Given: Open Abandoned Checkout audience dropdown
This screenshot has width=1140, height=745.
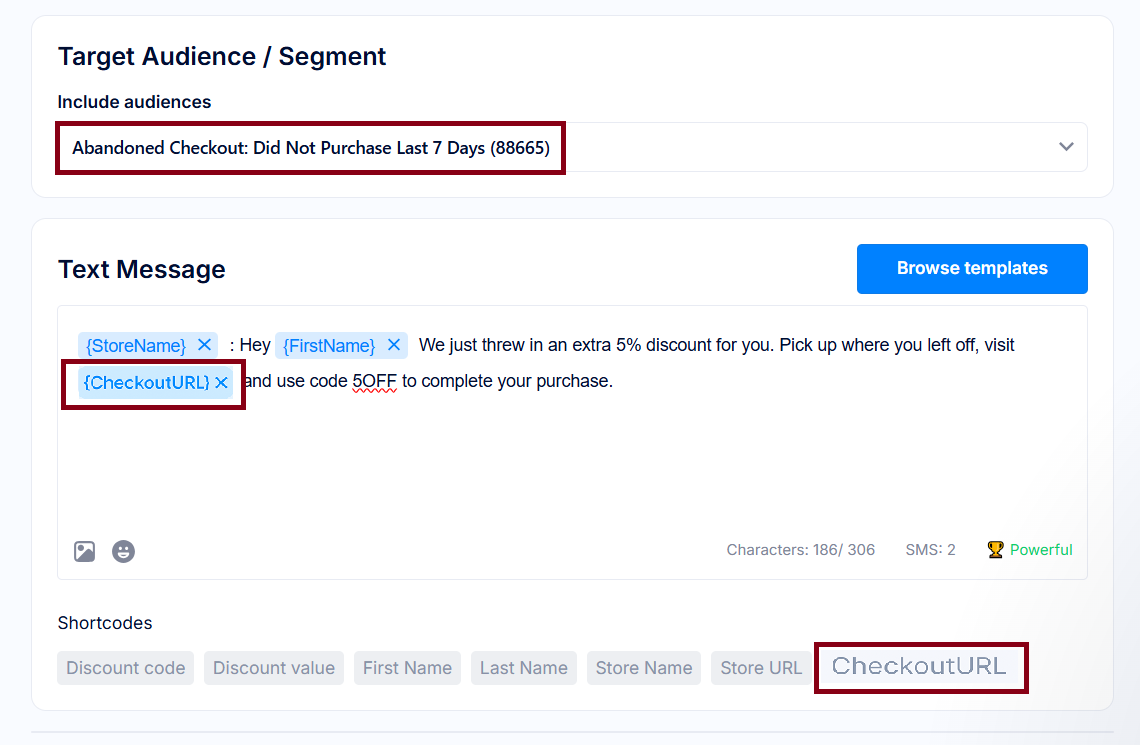Looking at the screenshot, I should (572, 148).
